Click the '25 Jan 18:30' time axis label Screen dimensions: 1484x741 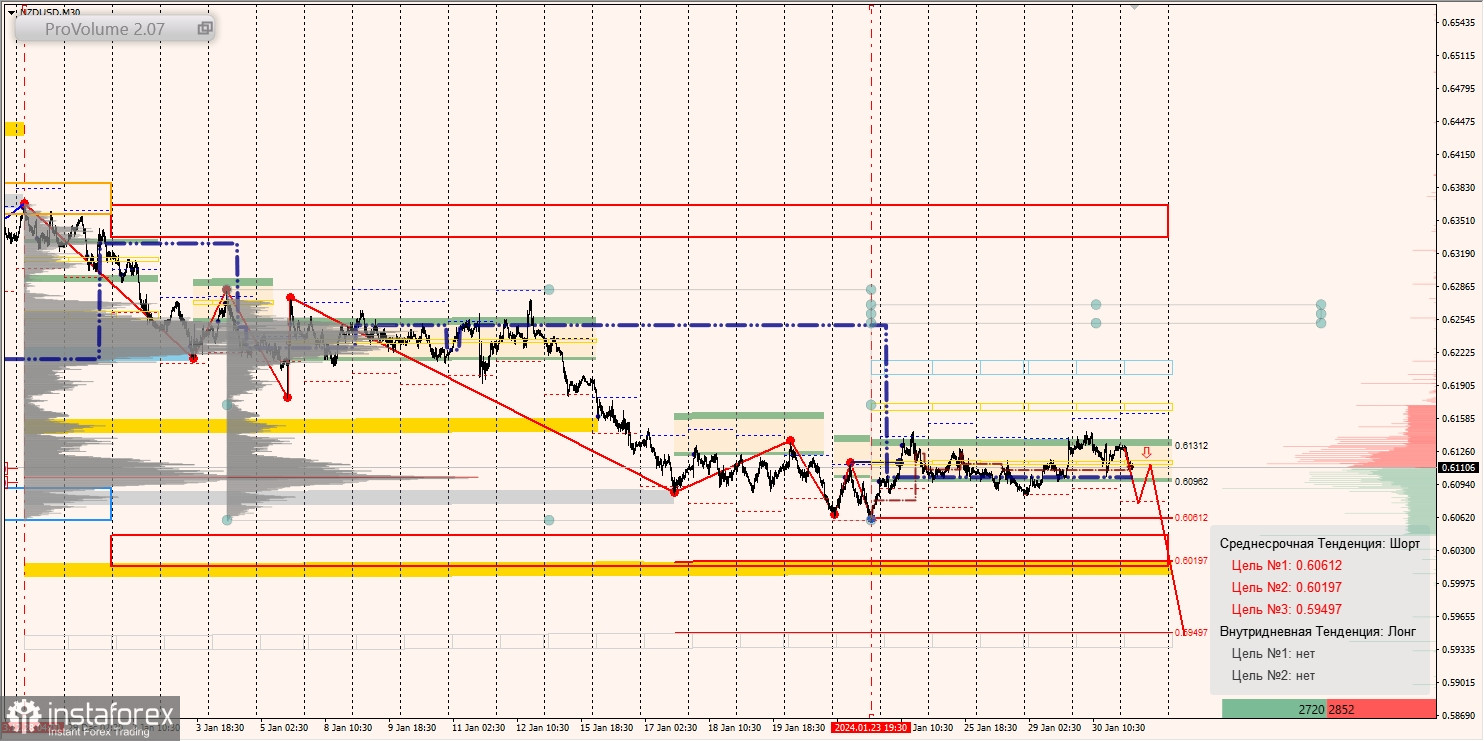tap(989, 727)
